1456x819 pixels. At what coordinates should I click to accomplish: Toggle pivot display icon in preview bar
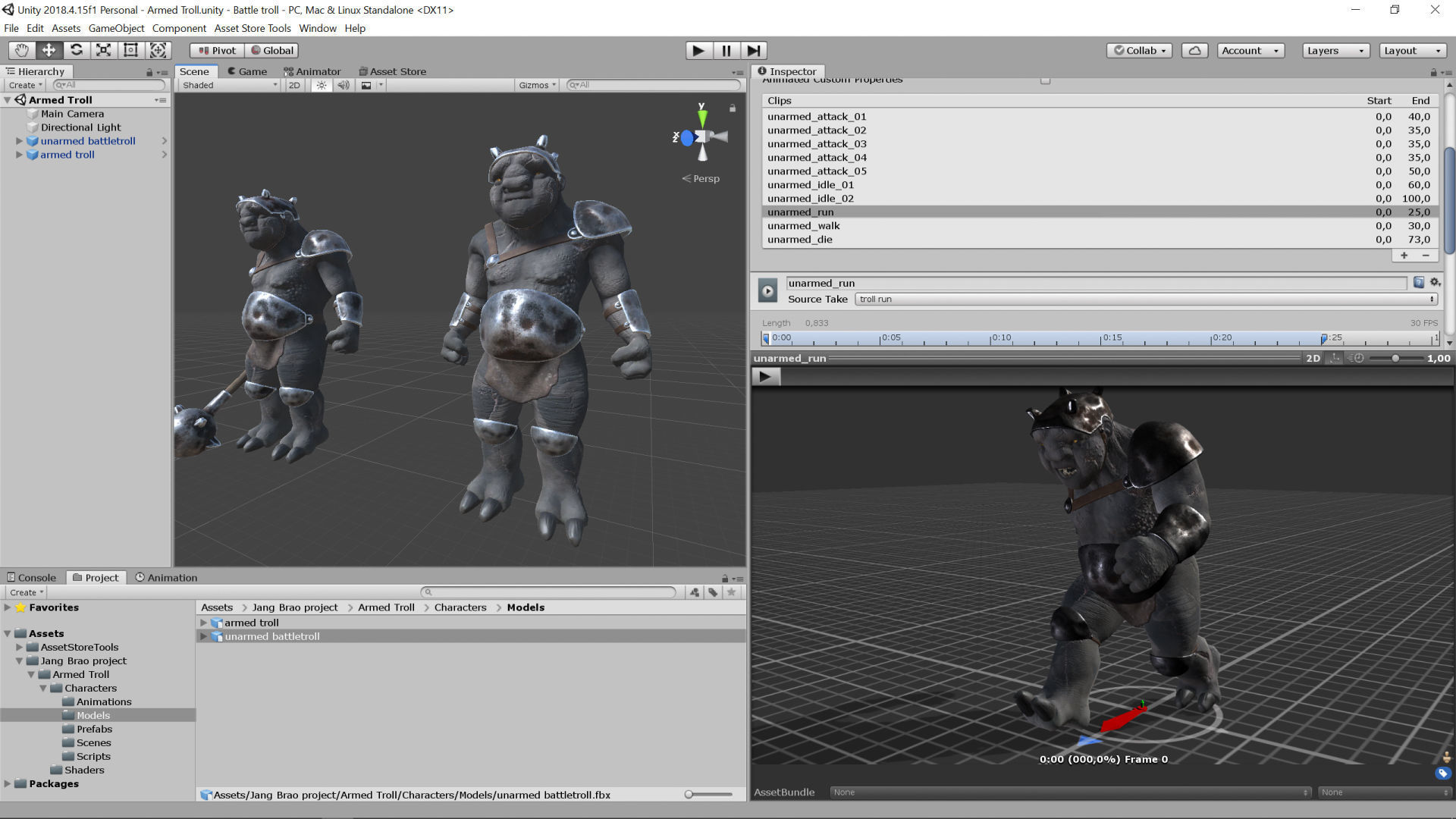pos(1335,358)
